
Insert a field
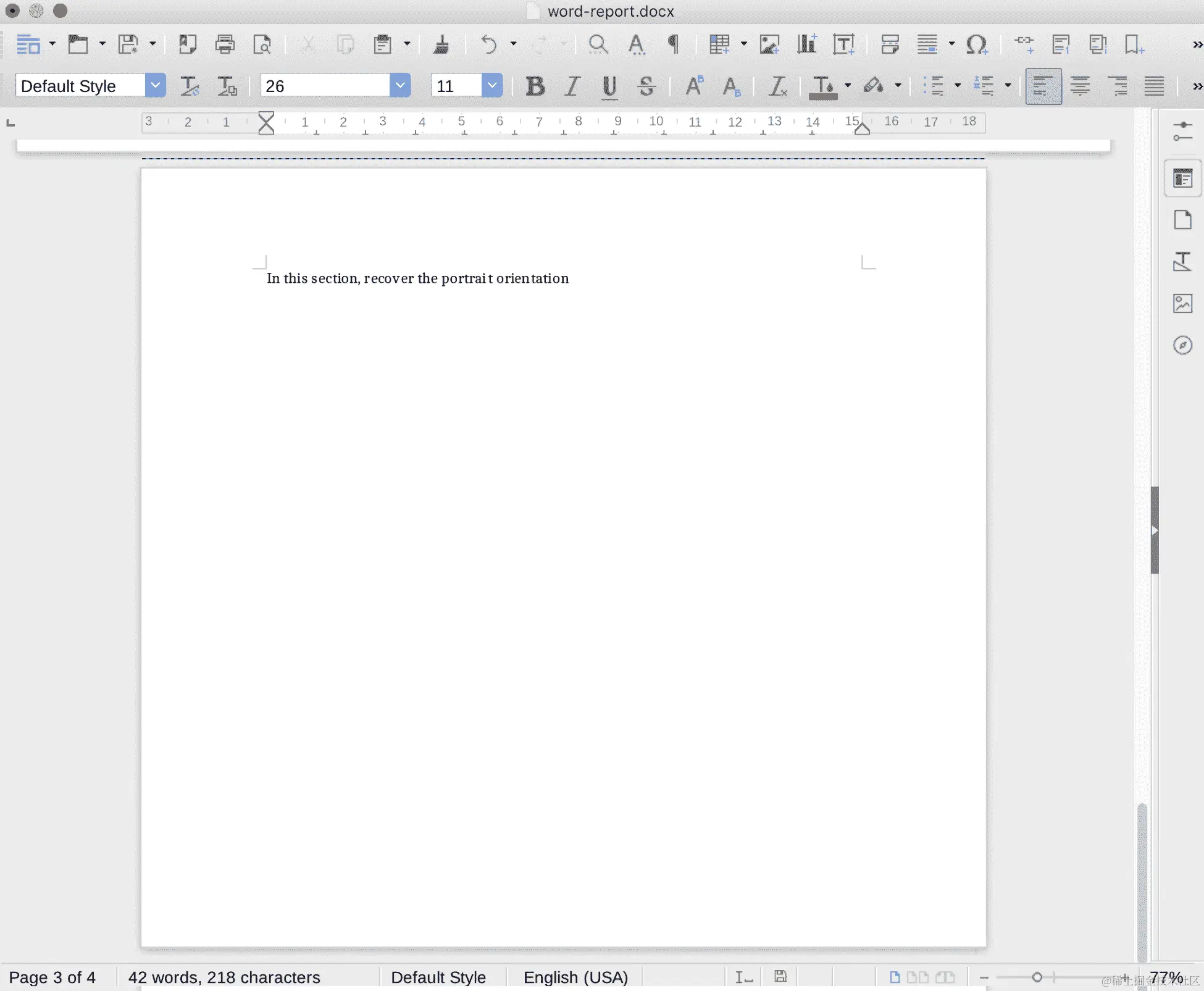tap(927, 44)
